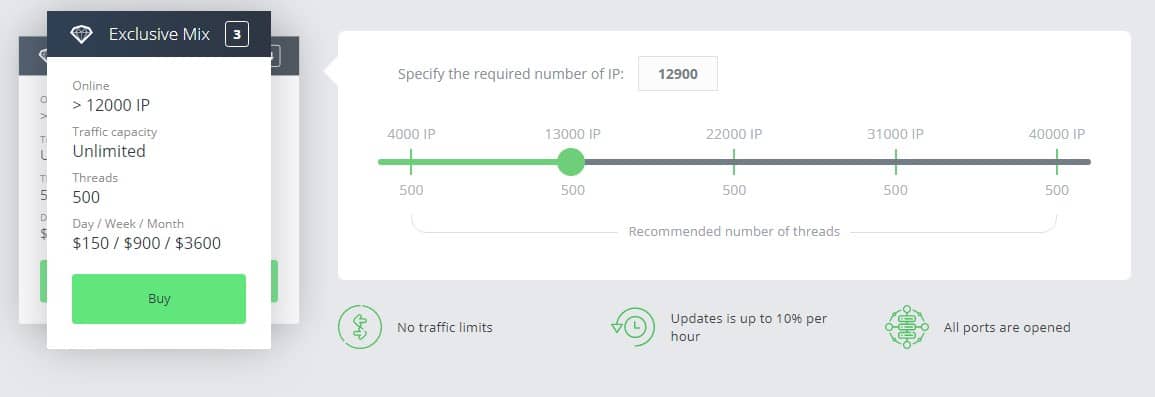Image resolution: width=1155 pixels, height=397 pixels.
Task: Click the $150 / $900 / $3600 price text
Action: (x=147, y=244)
